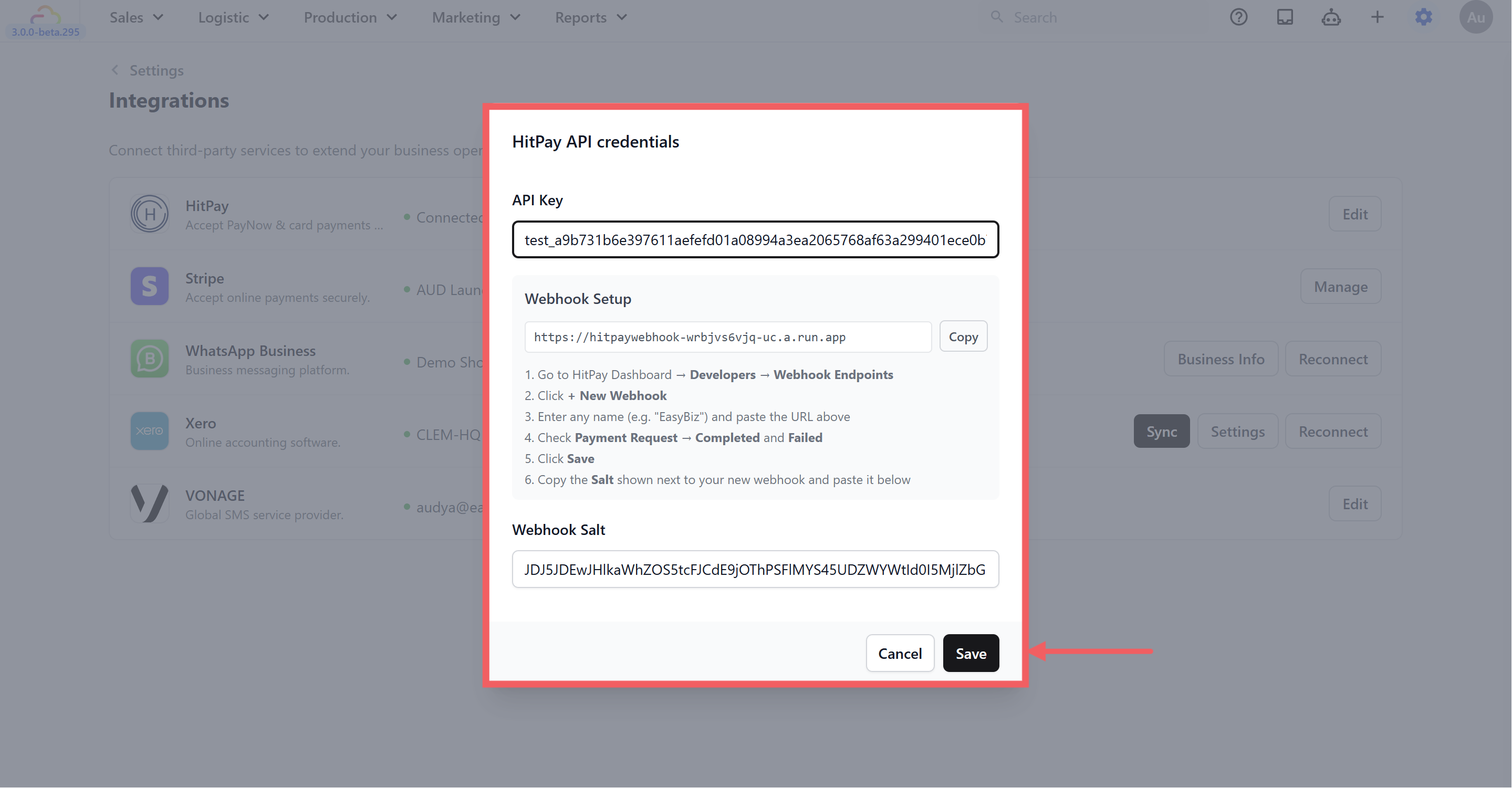Screen dimensions: 1512x788
Task: Click the plus add icon in header
Action: pos(1377,18)
